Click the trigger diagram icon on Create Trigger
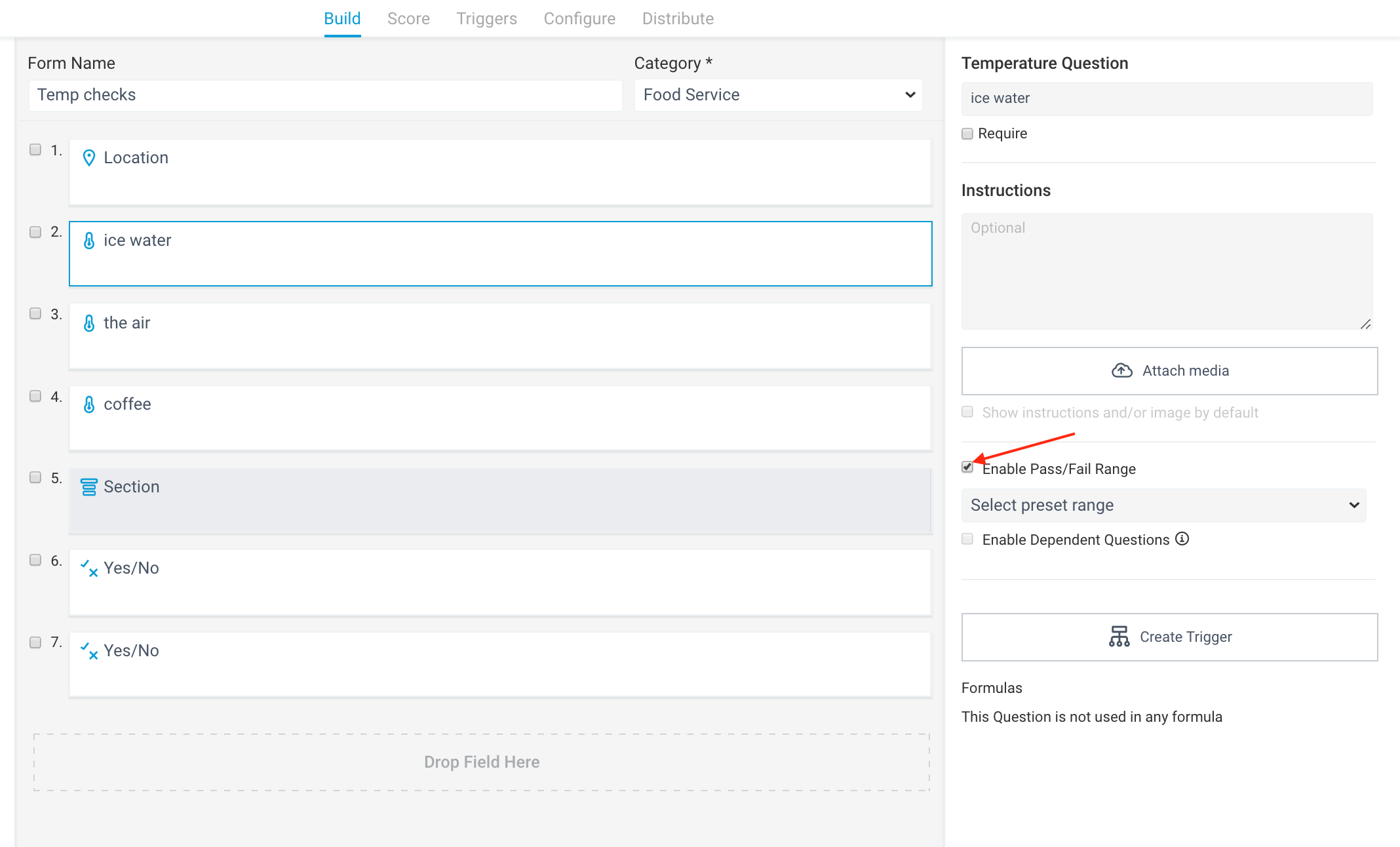This screenshot has height=847, width=1400. (1120, 636)
